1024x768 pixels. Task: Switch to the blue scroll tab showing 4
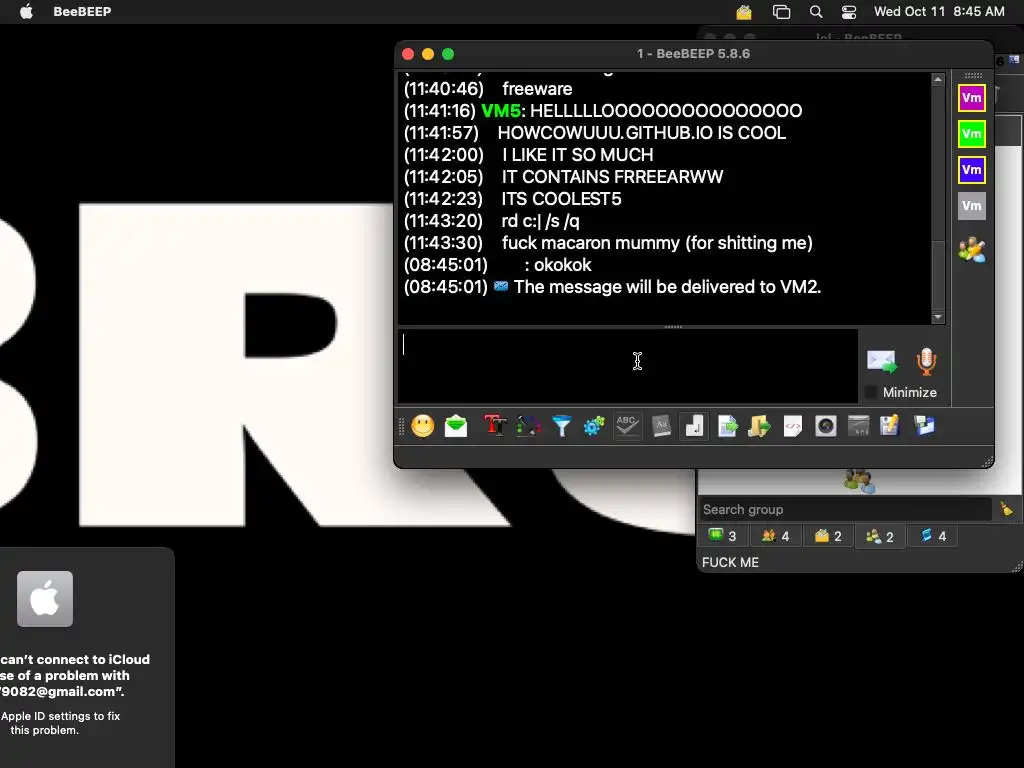(x=933, y=536)
